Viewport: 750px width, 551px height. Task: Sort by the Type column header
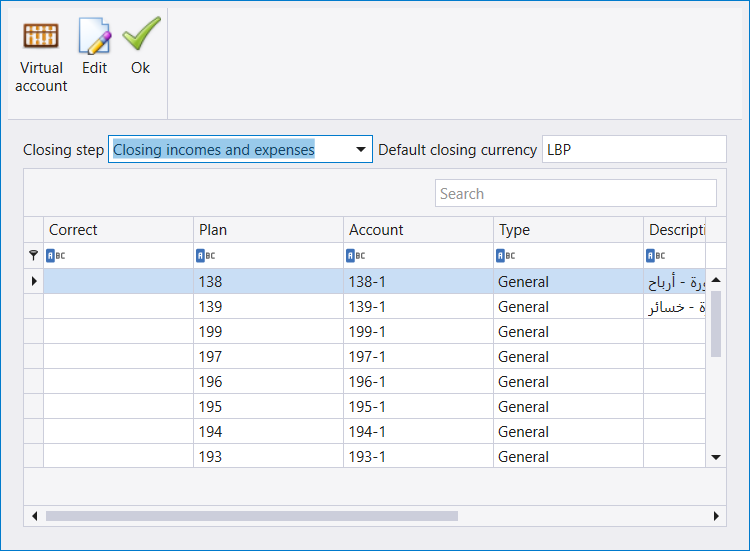568,230
